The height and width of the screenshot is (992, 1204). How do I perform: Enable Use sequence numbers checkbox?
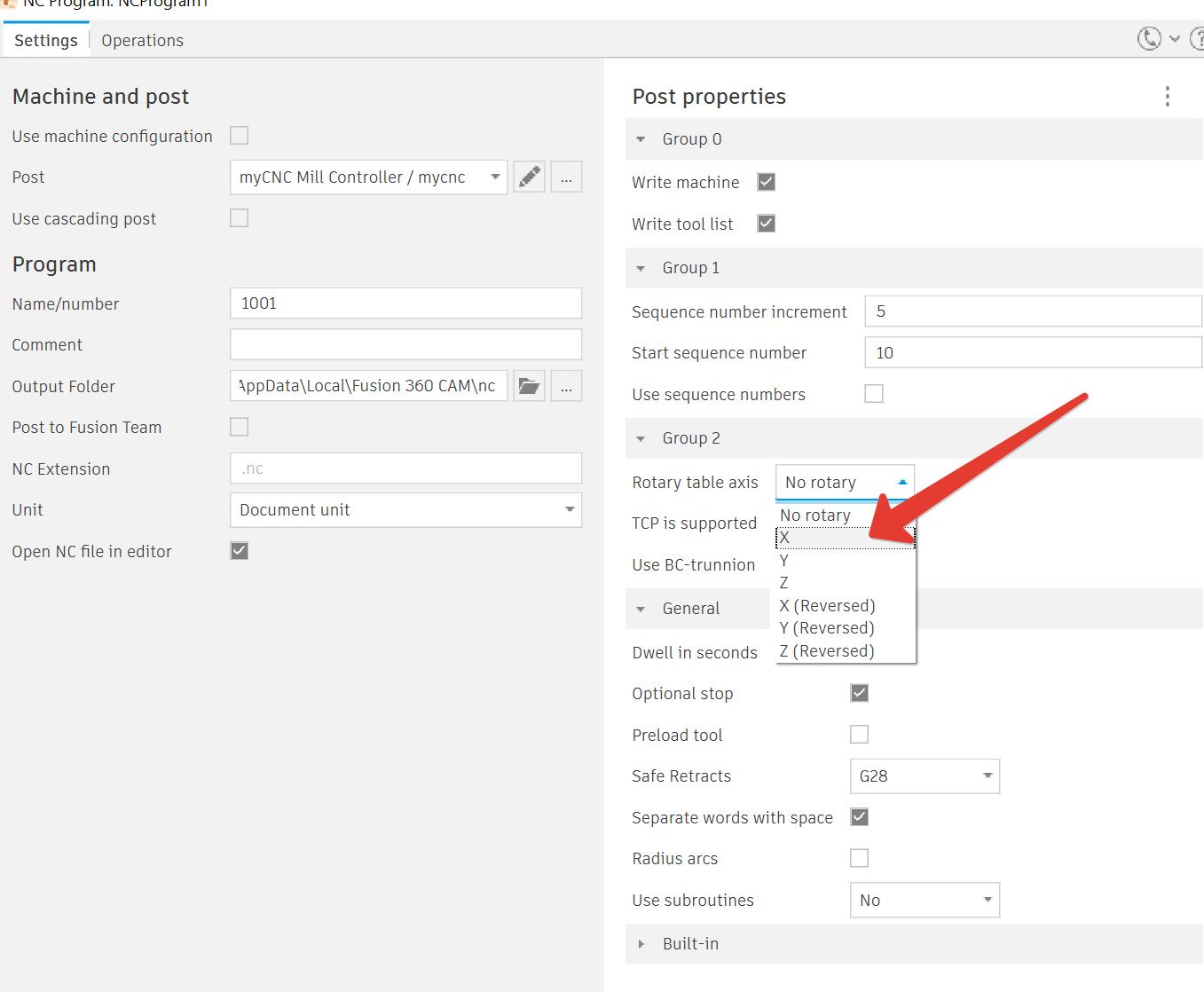pyautogui.click(x=874, y=394)
